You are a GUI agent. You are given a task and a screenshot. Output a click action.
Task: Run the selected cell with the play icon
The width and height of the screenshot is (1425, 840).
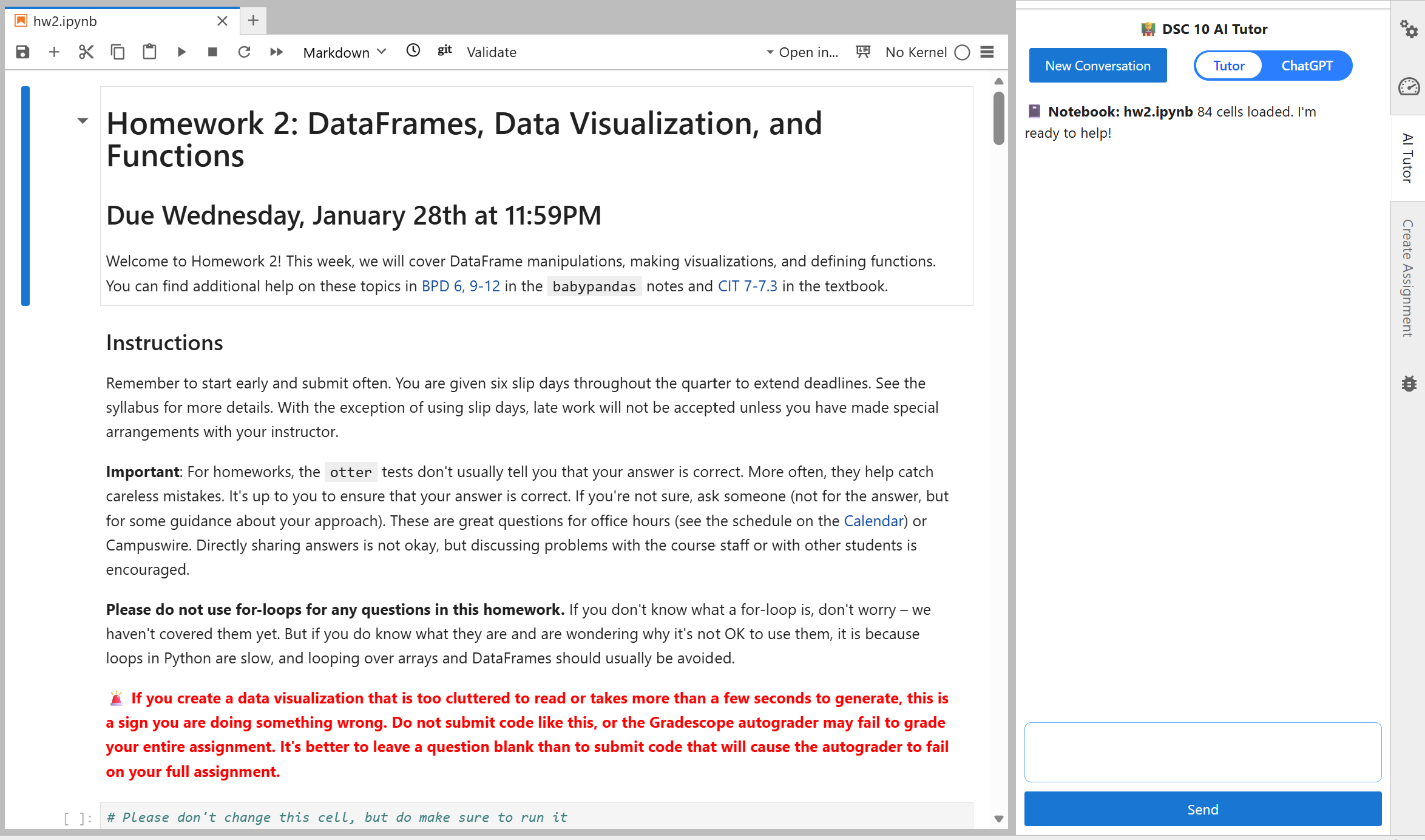tap(181, 52)
